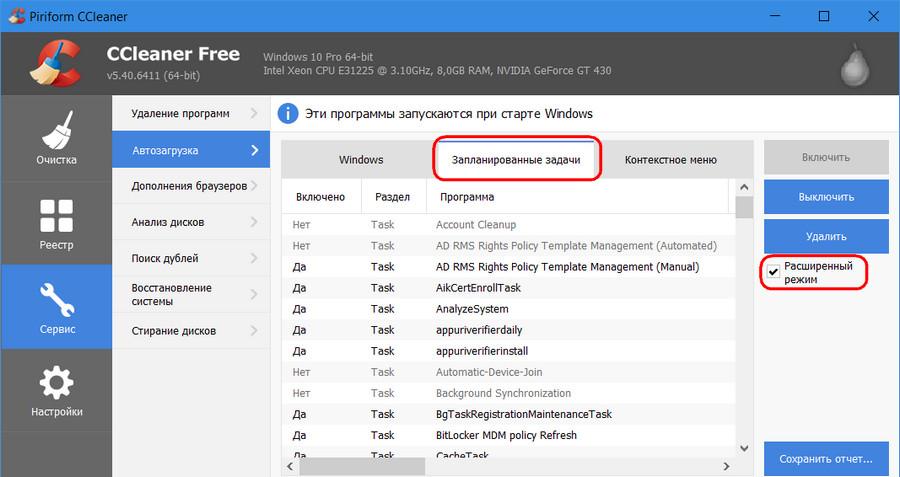Sort by the Включено column header

[321, 197]
